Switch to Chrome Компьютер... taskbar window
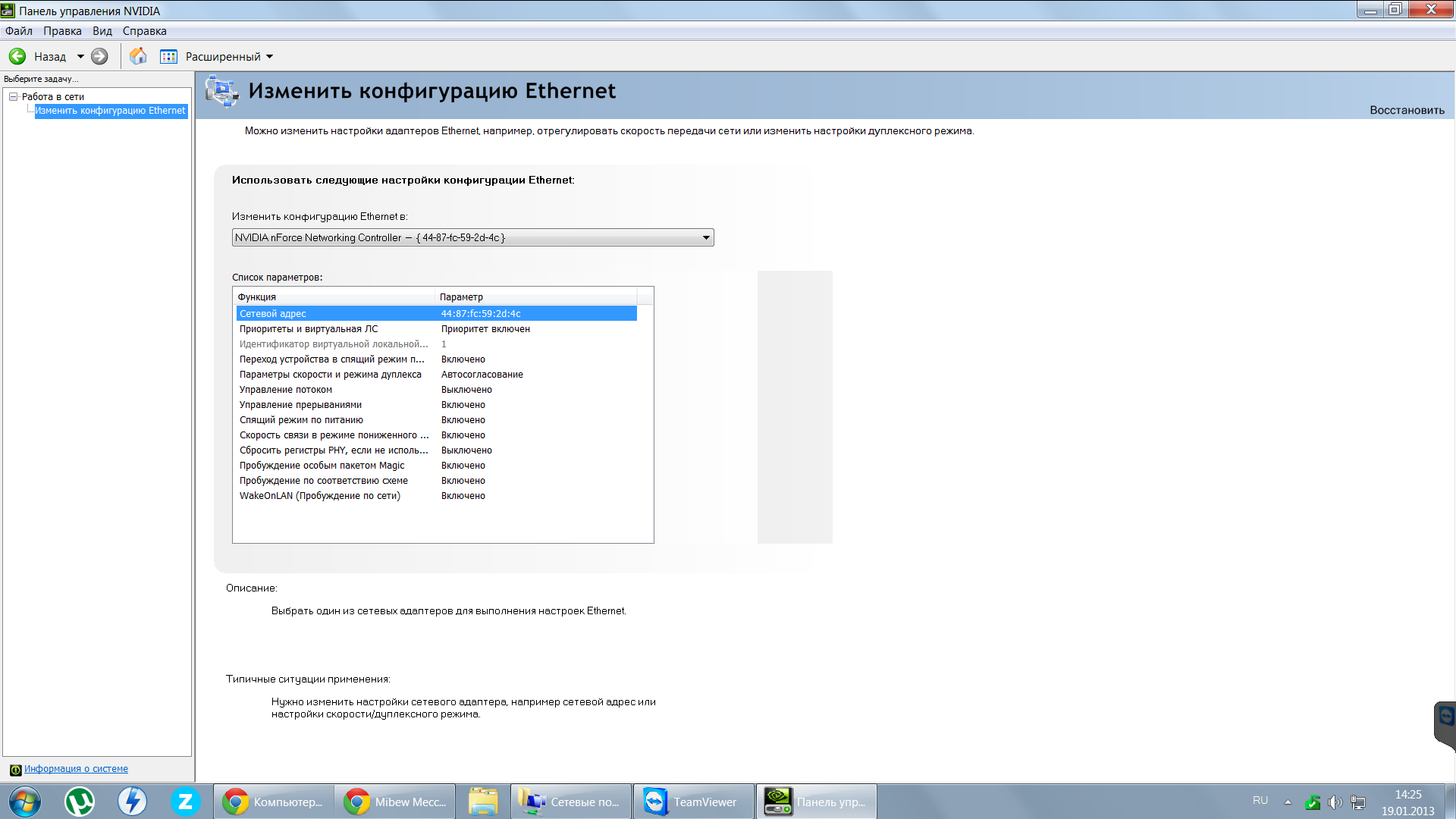Image resolution: width=1456 pixels, height=819 pixels. (x=274, y=802)
